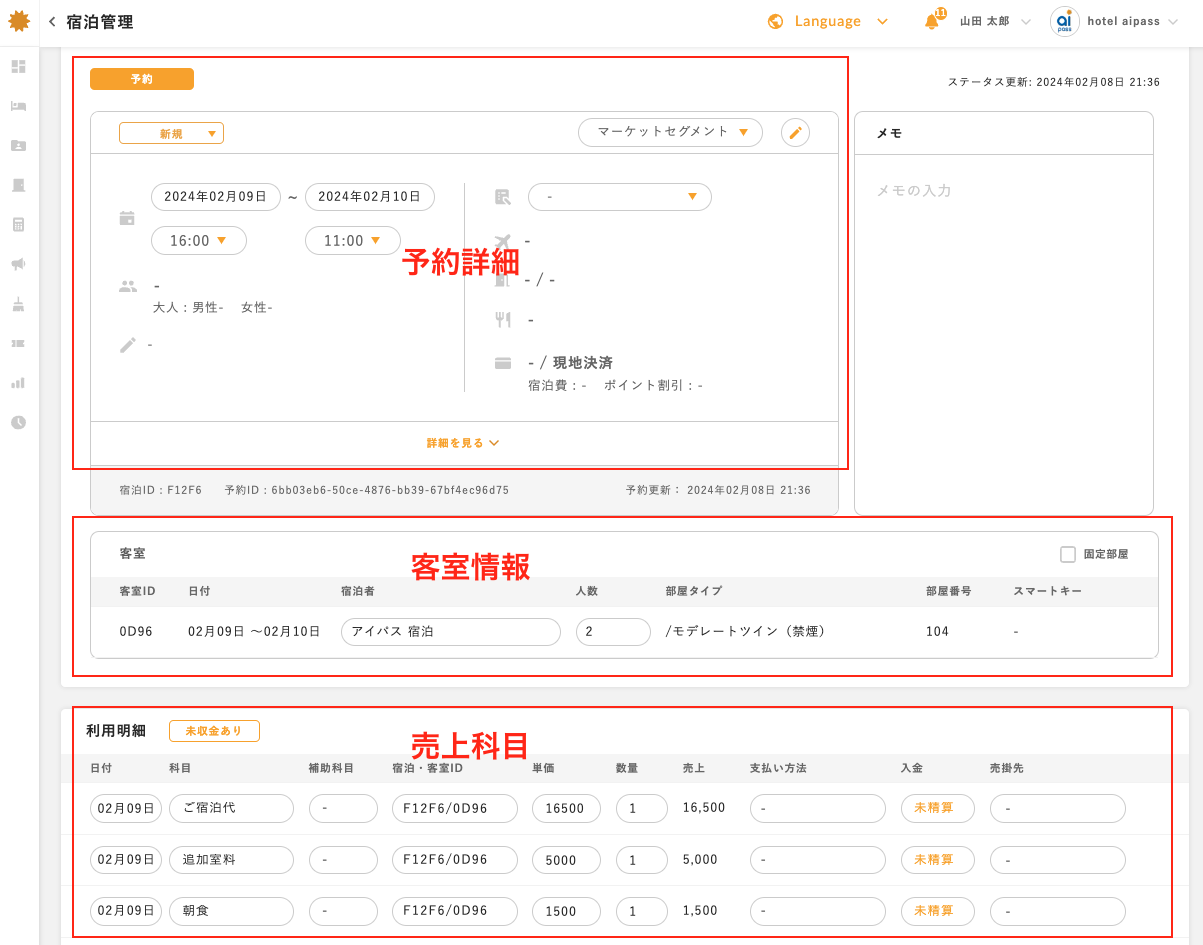Click 未精算 for ご宿泊代 row
This screenshot has width=1203, height=945.
click(x=938, y=808)
